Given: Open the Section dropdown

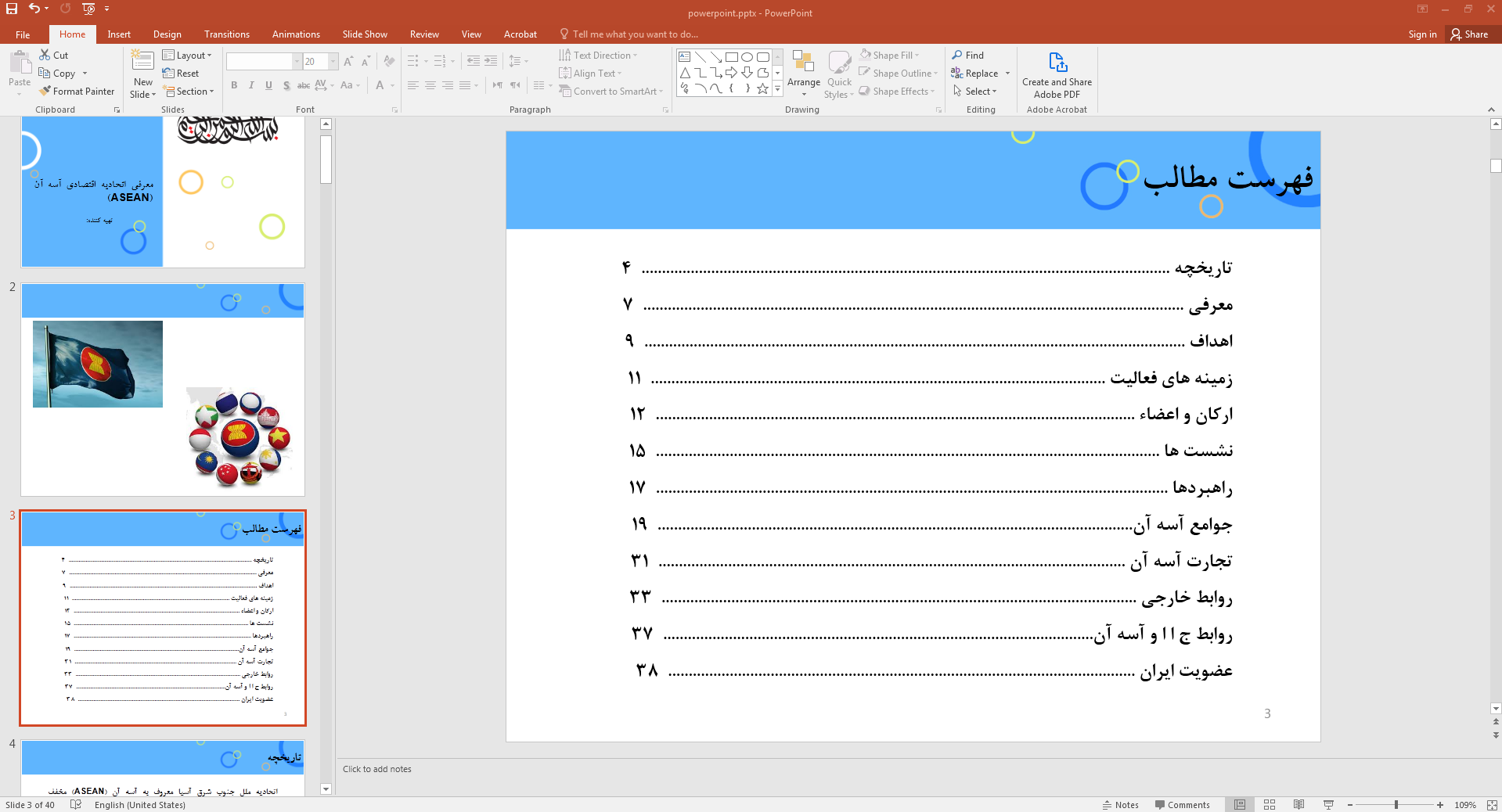Looking at the screenshot, I should tap(188, 91).
